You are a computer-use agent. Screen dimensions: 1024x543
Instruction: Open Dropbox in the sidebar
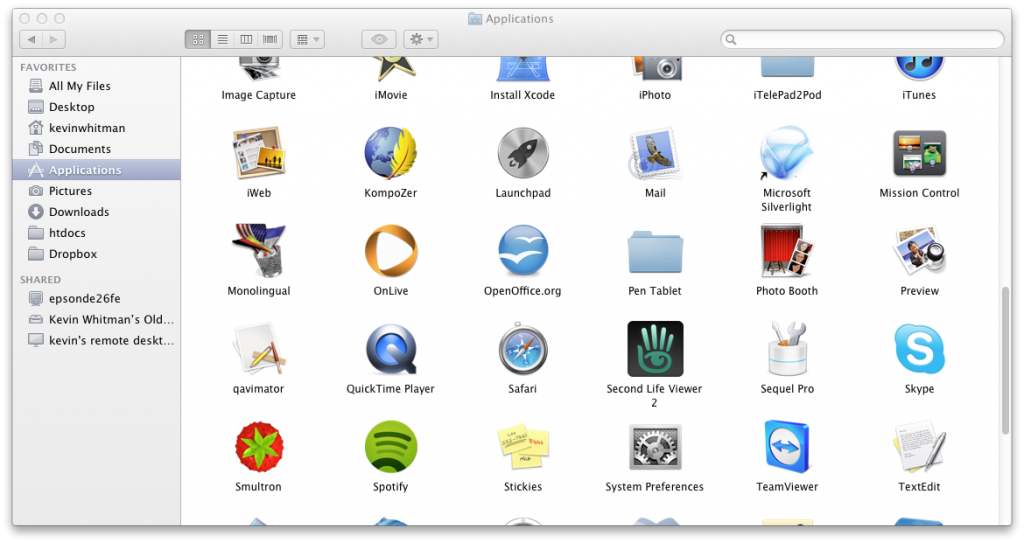[x=97, y=253]
